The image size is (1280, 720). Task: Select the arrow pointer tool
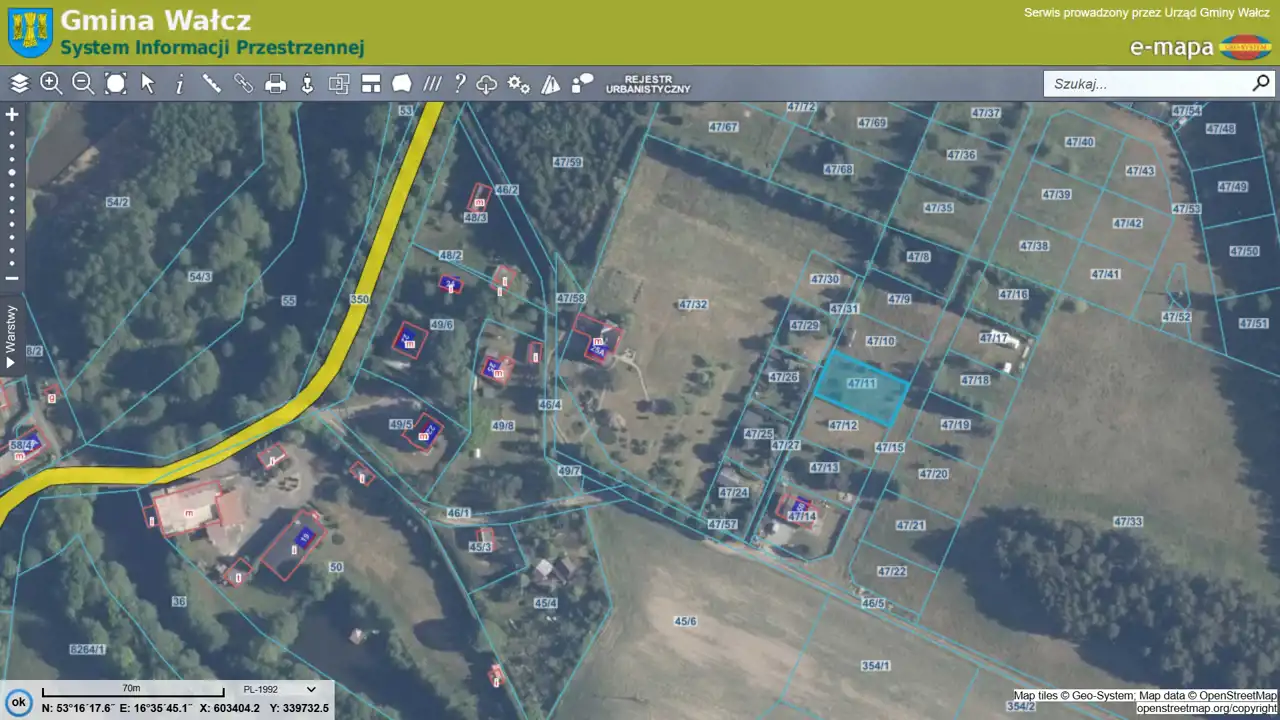coord(148,84)
